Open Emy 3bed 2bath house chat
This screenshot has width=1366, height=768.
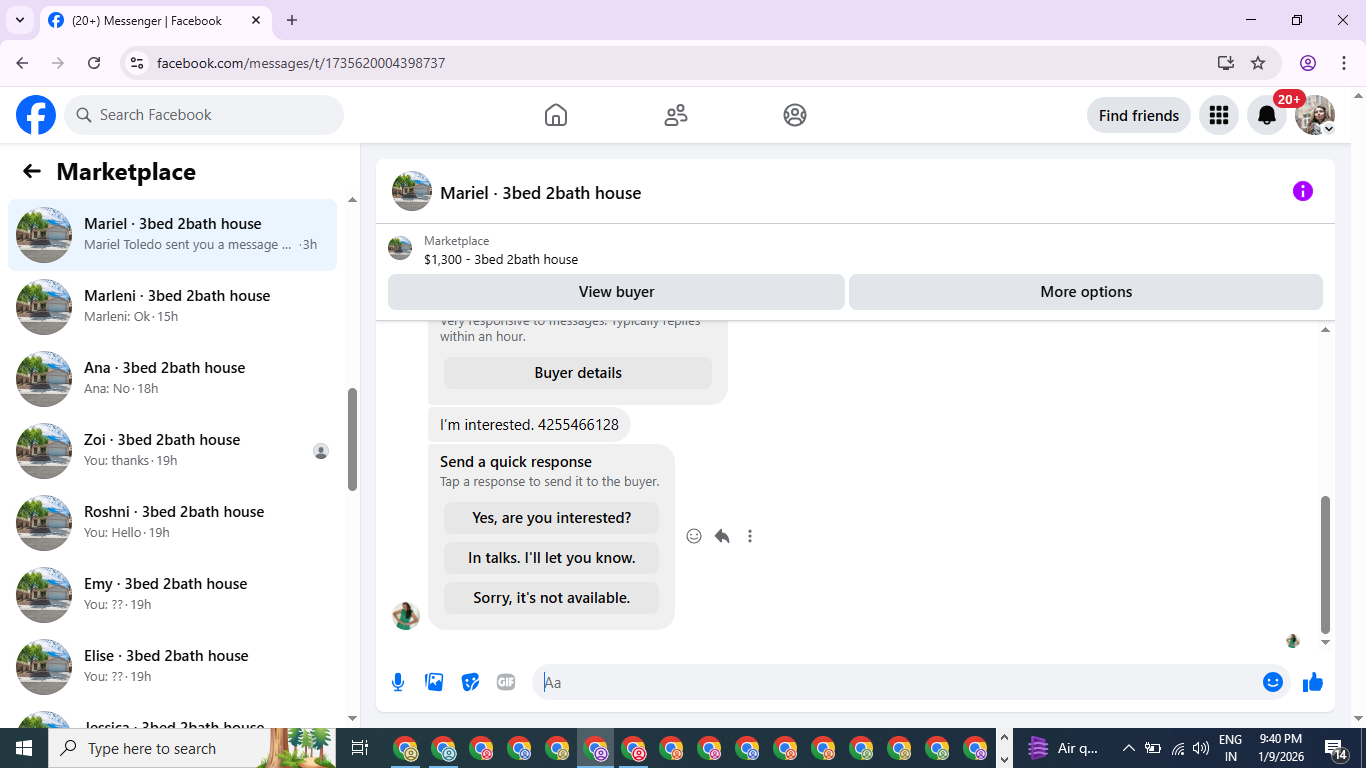point(173,595)
